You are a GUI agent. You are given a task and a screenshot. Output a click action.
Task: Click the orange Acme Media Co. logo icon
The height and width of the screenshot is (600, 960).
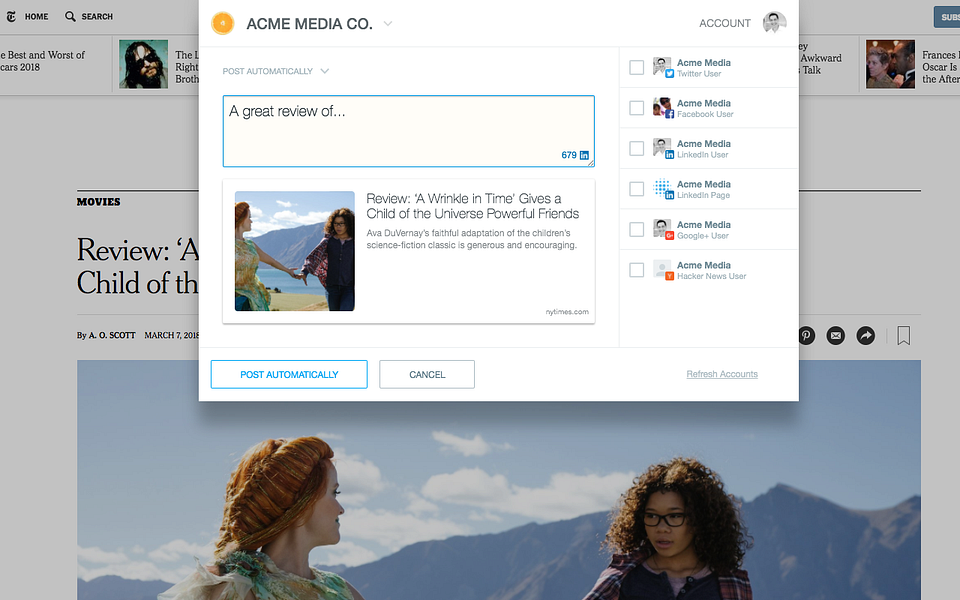[x=223, y=23]
